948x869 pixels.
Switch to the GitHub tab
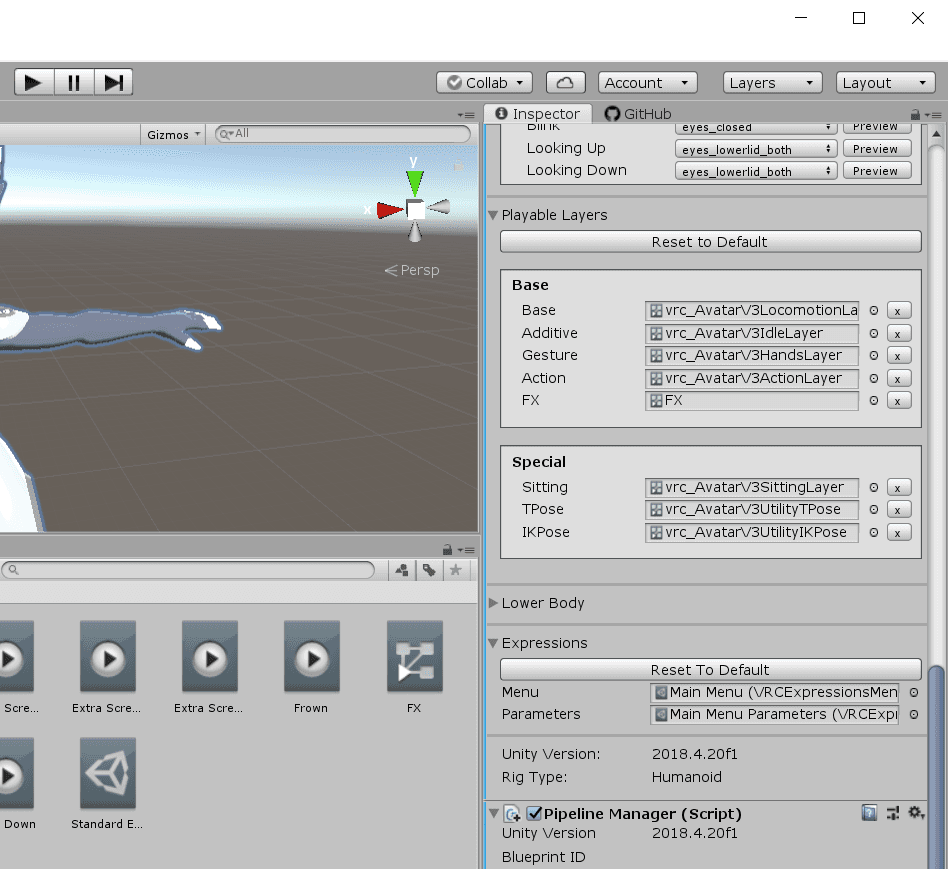(638, 114)
